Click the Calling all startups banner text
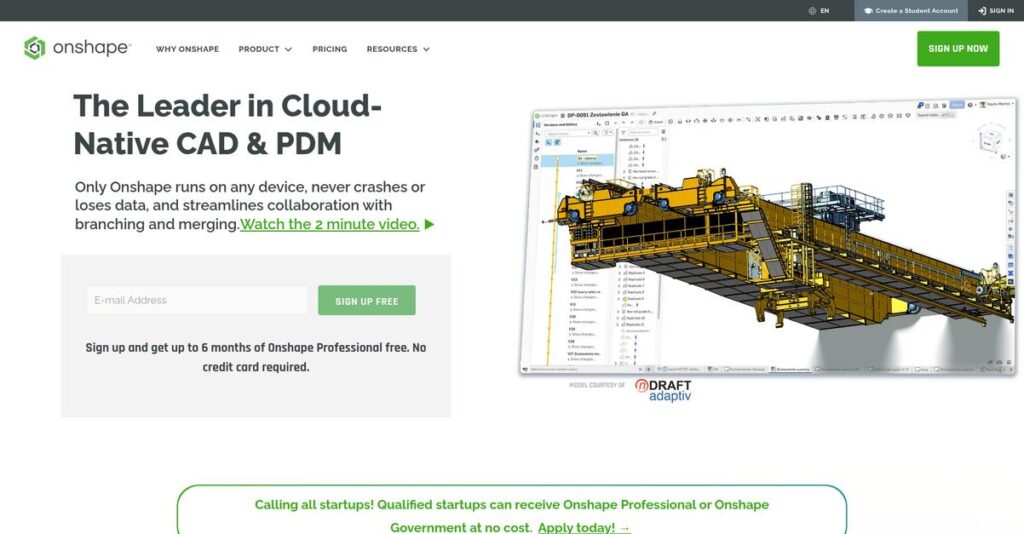 click(511, 516)
